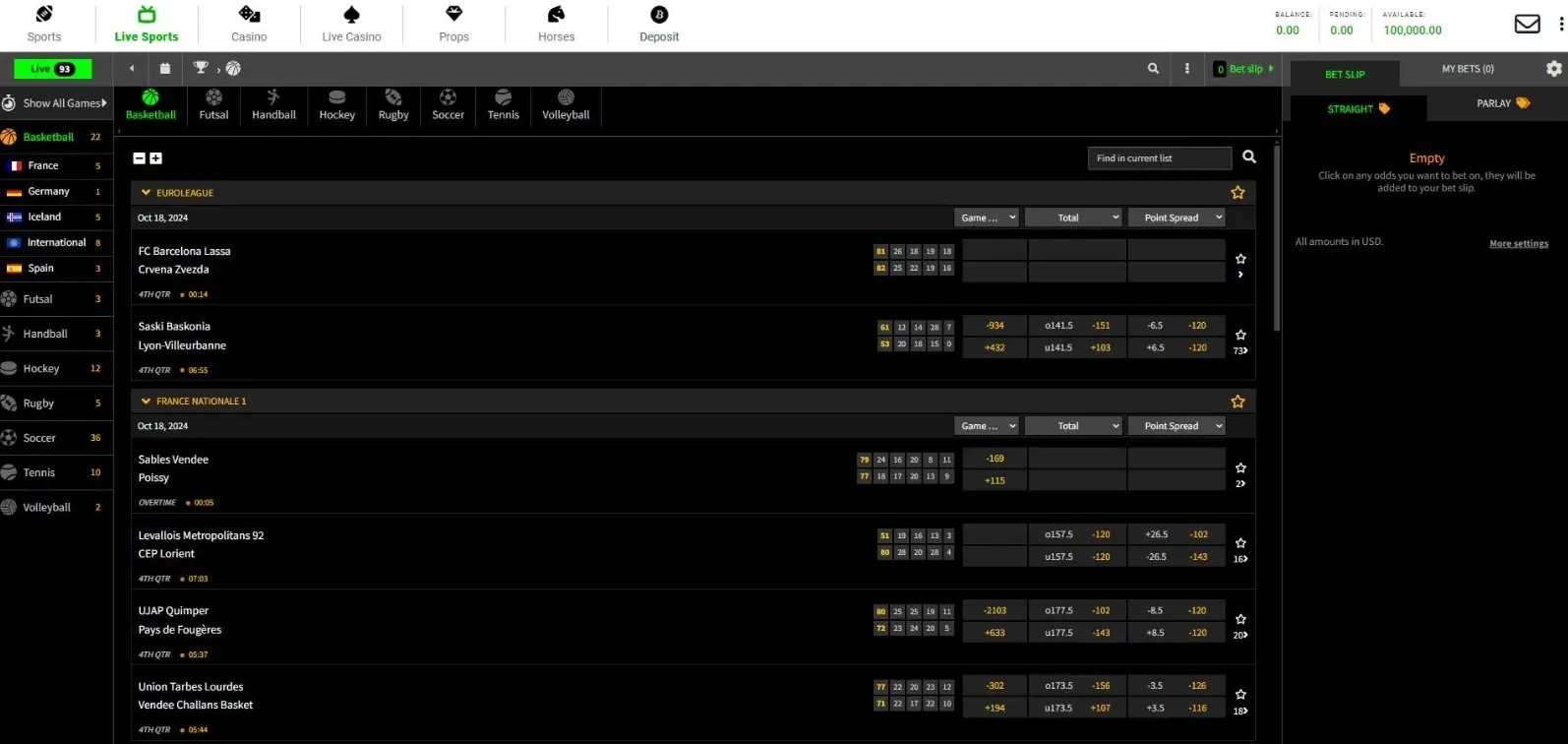The image size is (1568, 744).
Task: Select the Hockey sport filter icon
Action: 336,104
